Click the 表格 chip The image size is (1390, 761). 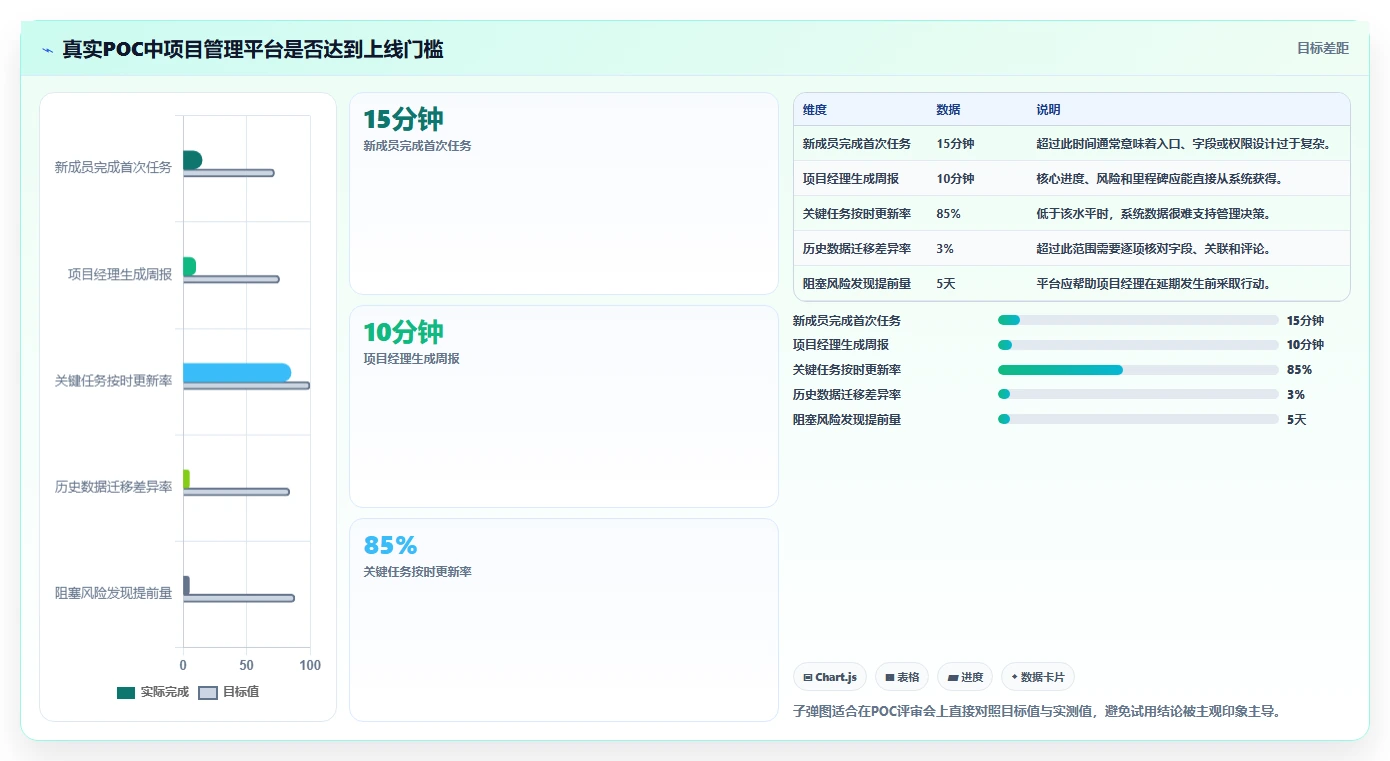[902, 677]
